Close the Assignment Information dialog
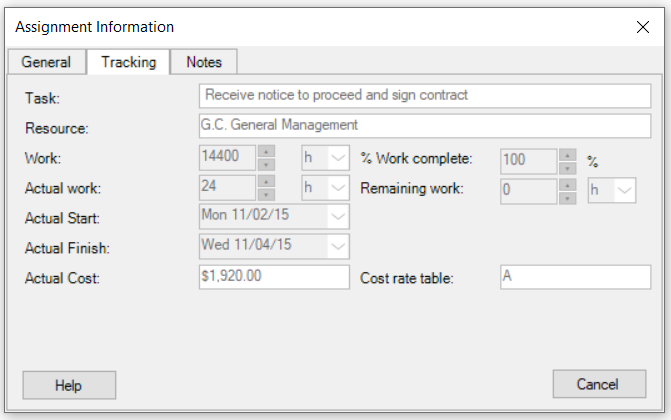Viewport: 671px width, 420px height. pos(642,27)
